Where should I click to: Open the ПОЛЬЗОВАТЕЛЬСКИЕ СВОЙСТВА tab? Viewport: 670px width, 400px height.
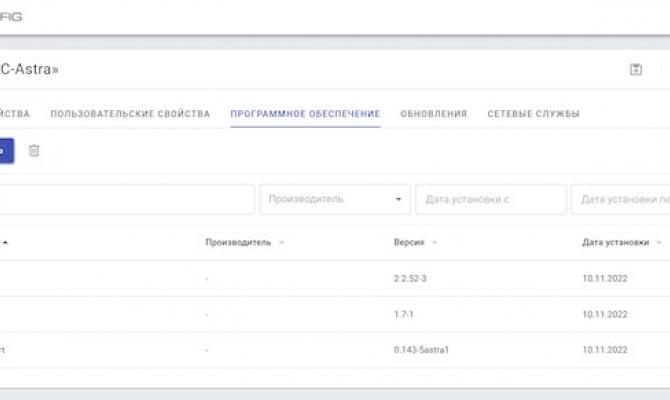coord(130,114)
